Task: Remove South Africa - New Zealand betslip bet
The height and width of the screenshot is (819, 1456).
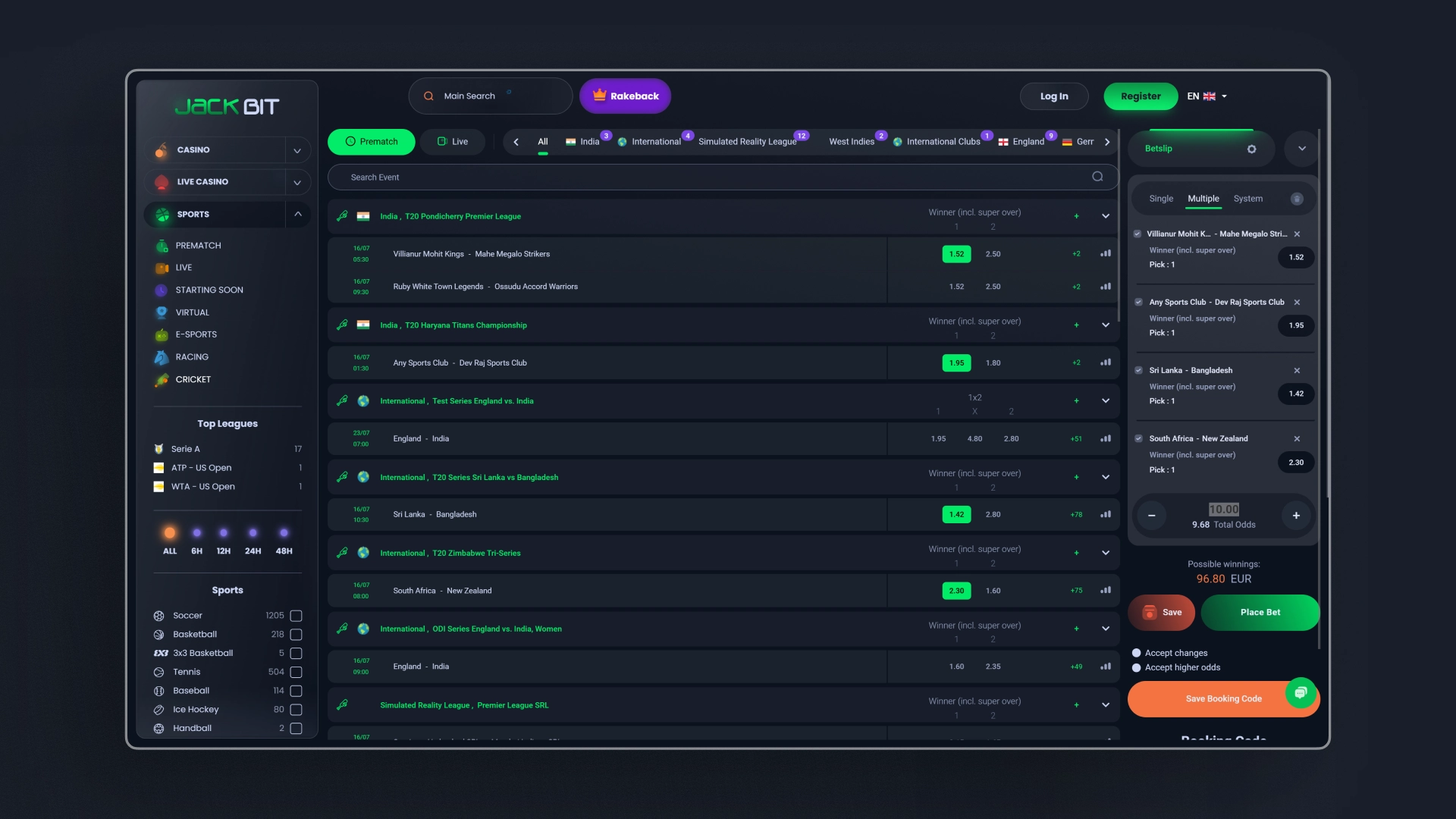Action: [1297, 439]
